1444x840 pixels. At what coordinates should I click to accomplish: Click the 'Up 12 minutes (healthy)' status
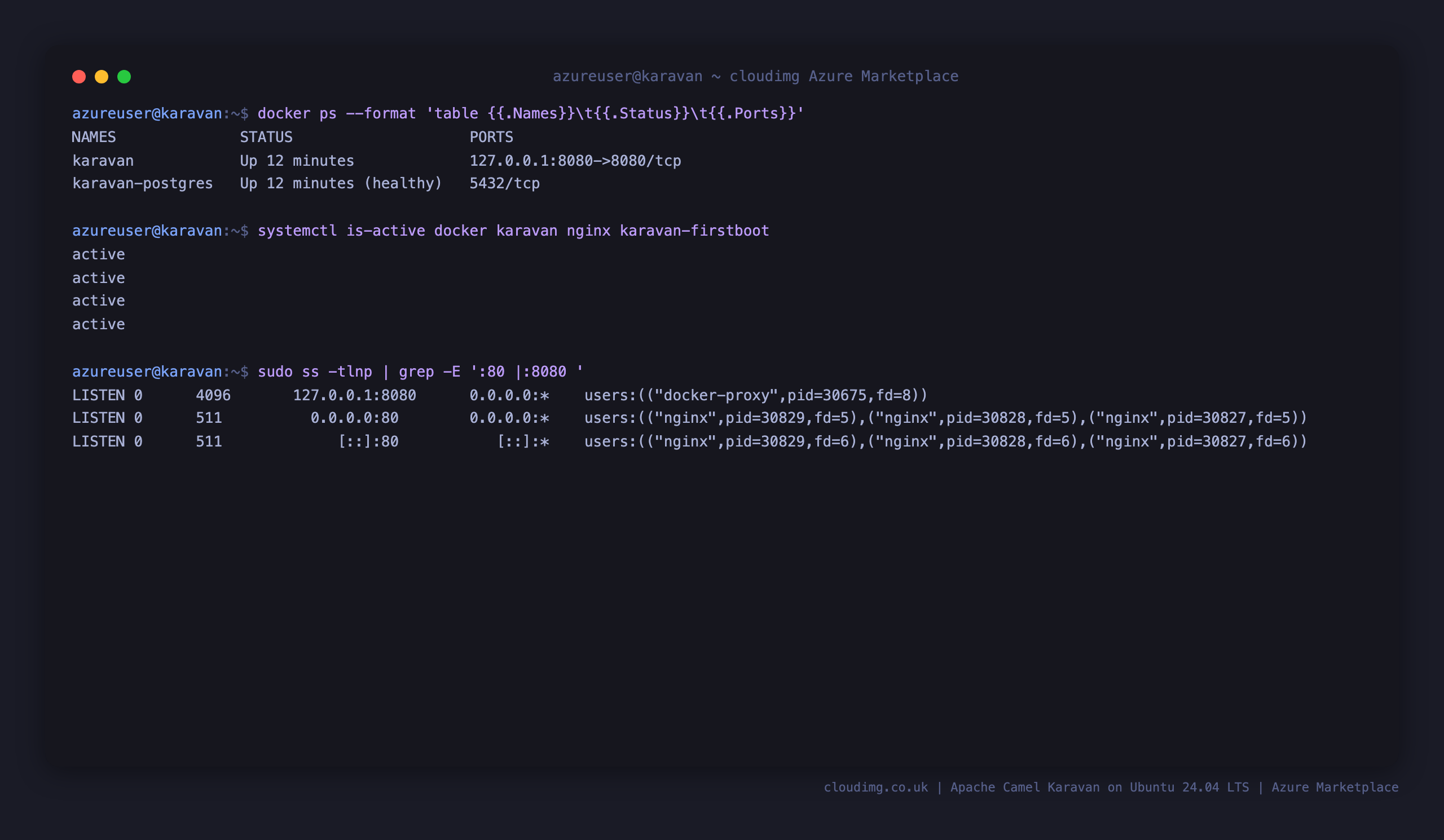pyautogui.click(x=341, y=183)
